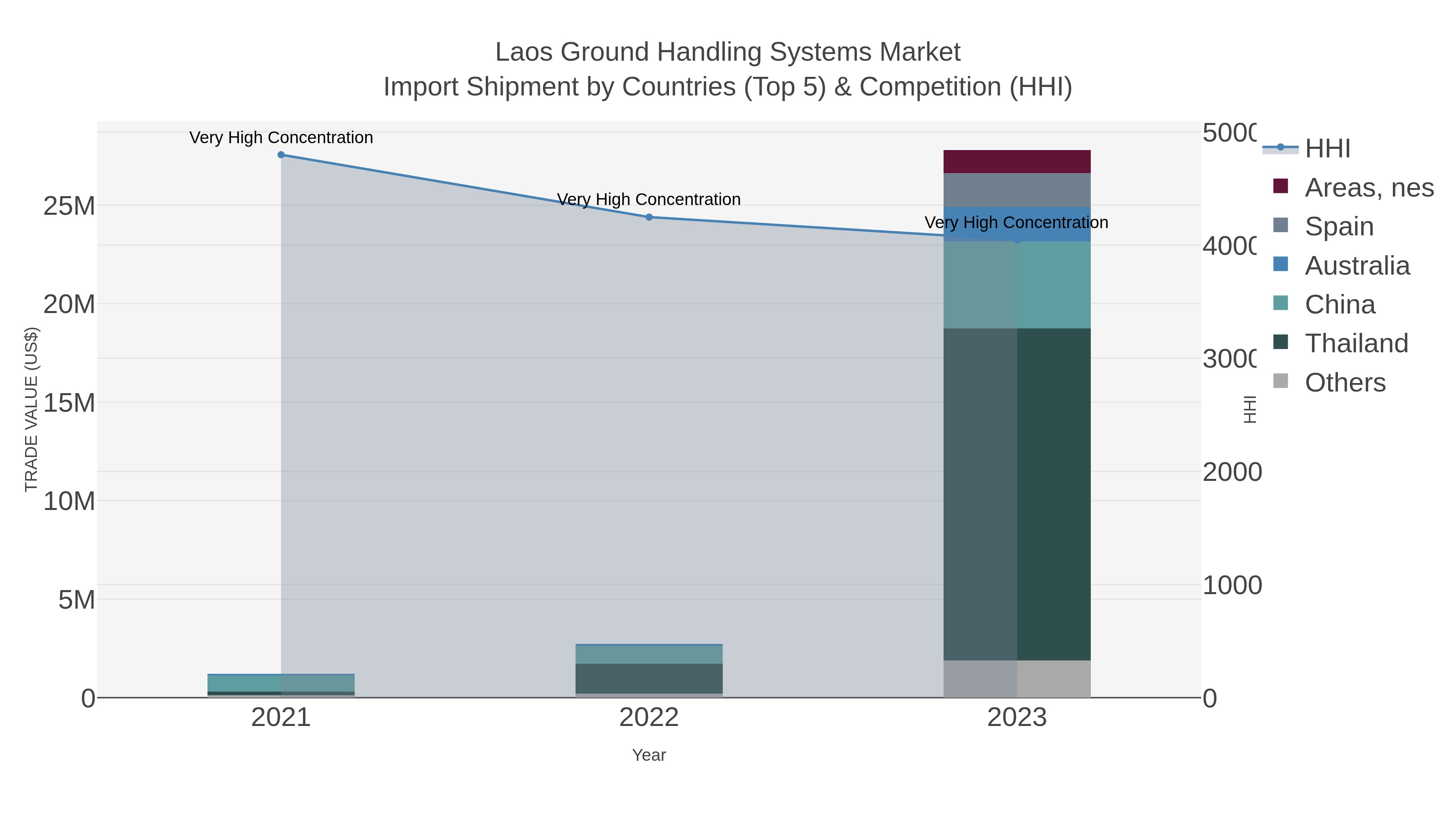Click the China segment of 2023 bar
The image size is (1456, 819).
pos(1017,285)
